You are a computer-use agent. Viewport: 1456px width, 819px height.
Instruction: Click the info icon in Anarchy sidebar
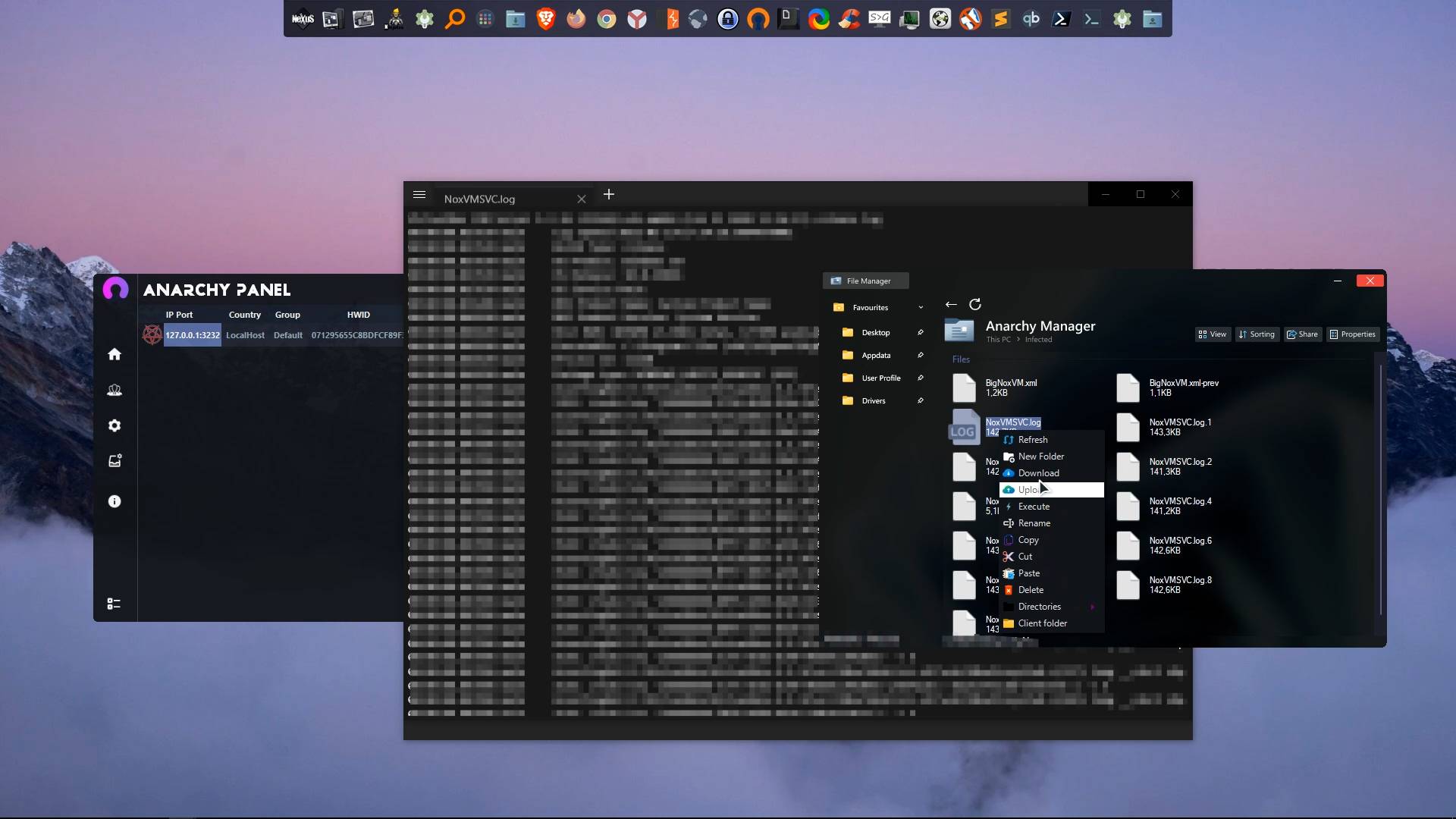[115, 501]
